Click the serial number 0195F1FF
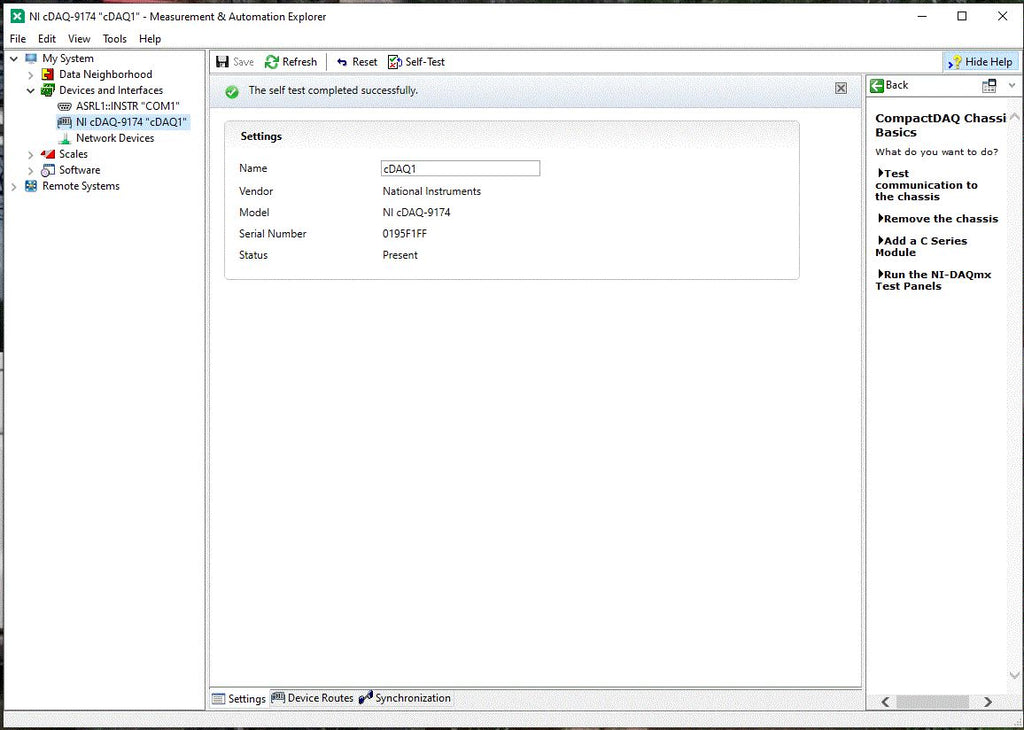Screen dimensions: 1024x730 coord(405,234)
